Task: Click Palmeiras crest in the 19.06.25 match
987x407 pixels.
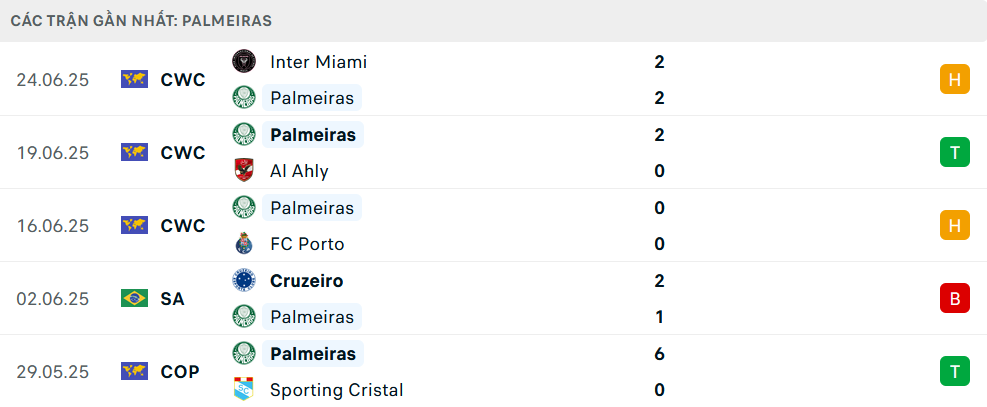Action: click(x=244, y=134)
